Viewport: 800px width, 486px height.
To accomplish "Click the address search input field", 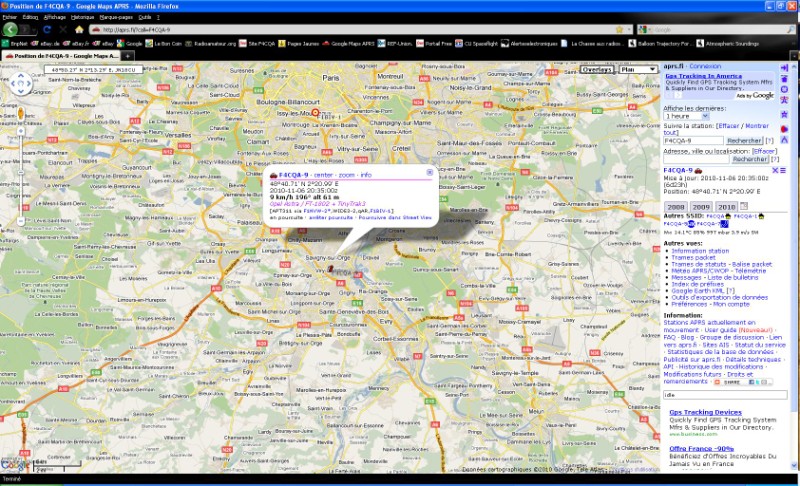I will coord(696,159).
